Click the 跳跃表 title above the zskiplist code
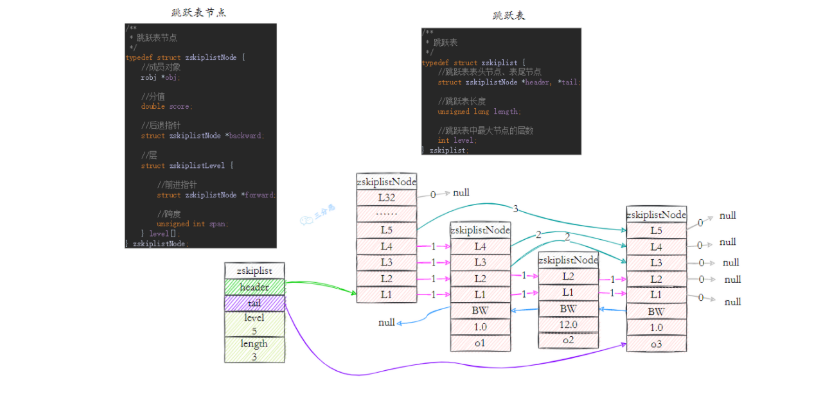 point(508,16)
